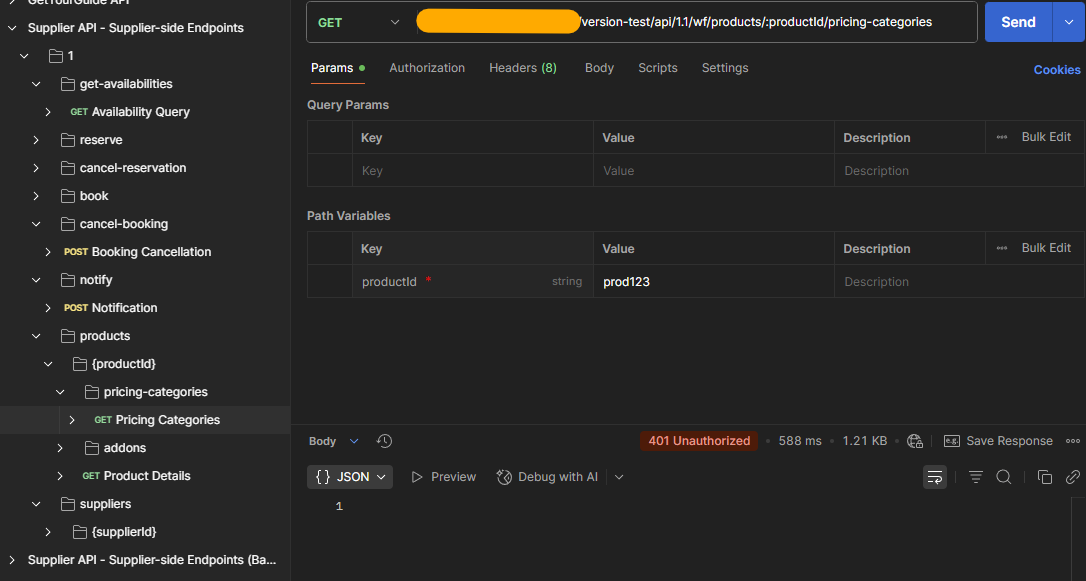Click Bulk Edit for Path Variables
The width and height of the screenshot is (1086, 581).
(x=1046, y=248)
